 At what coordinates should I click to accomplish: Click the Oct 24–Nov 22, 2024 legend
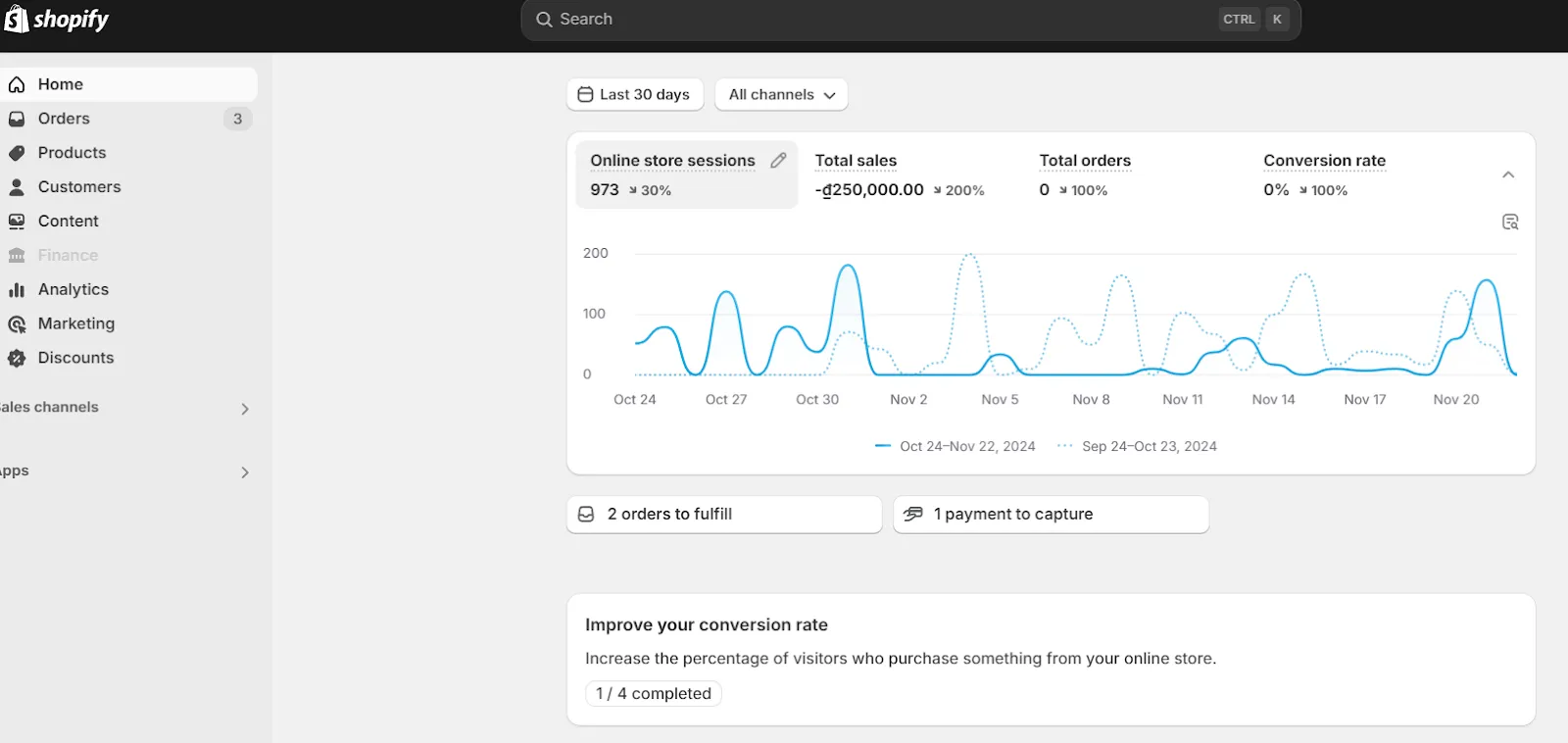click(955, 447)
